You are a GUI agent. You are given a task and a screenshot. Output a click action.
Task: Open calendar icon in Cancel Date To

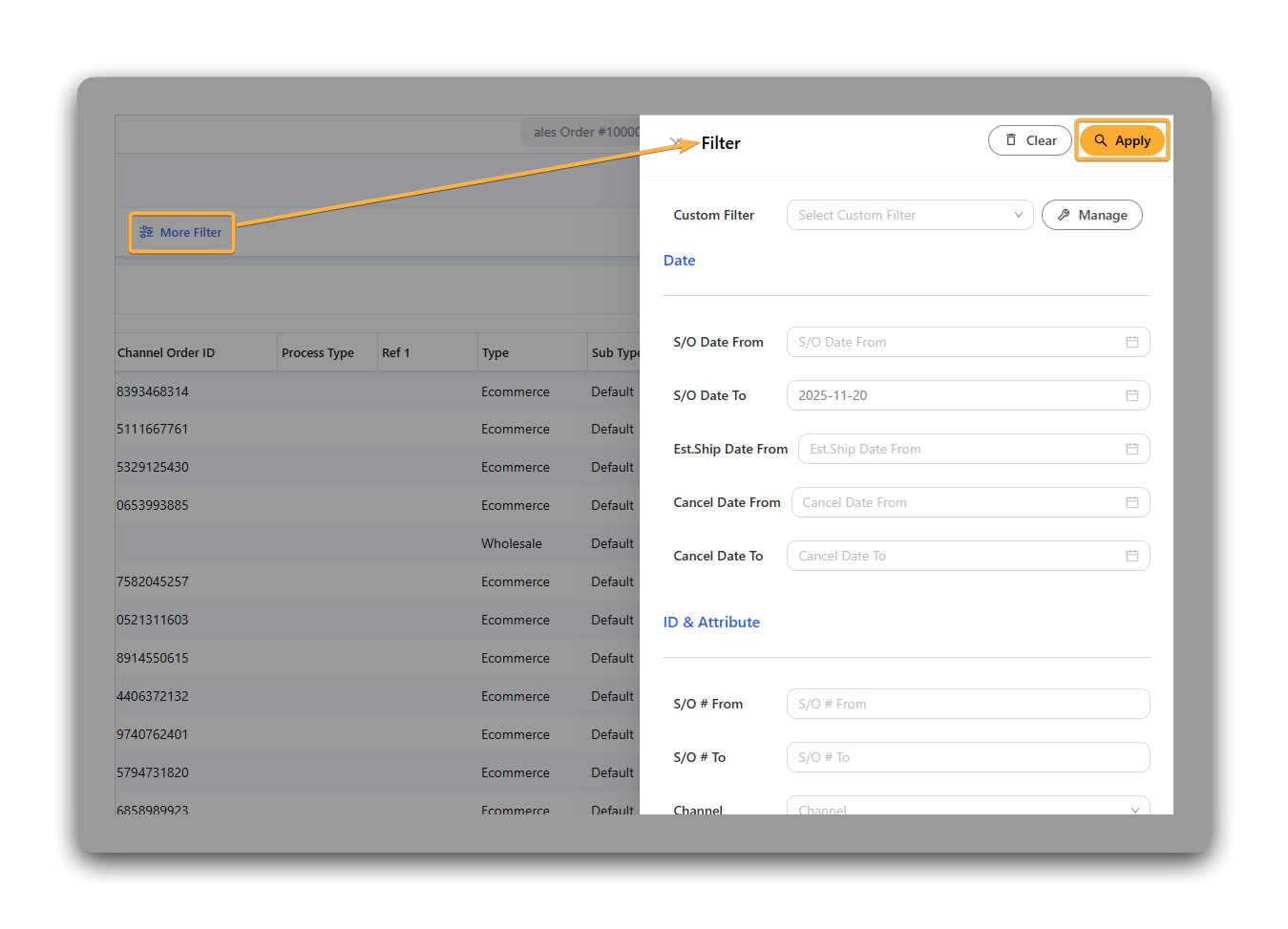coord(1131,556)
